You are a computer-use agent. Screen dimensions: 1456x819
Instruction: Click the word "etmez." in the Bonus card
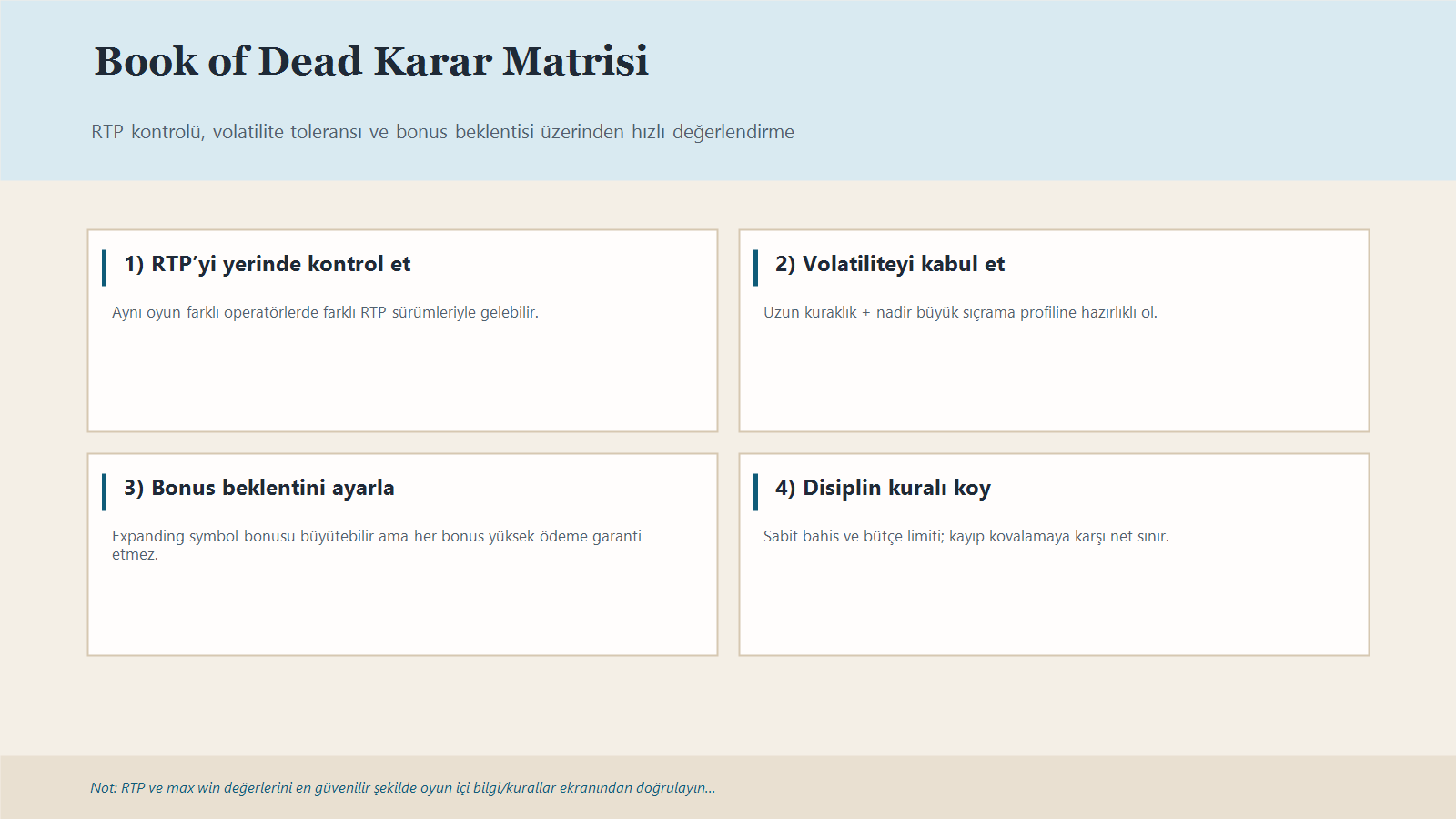pos(135,555)
